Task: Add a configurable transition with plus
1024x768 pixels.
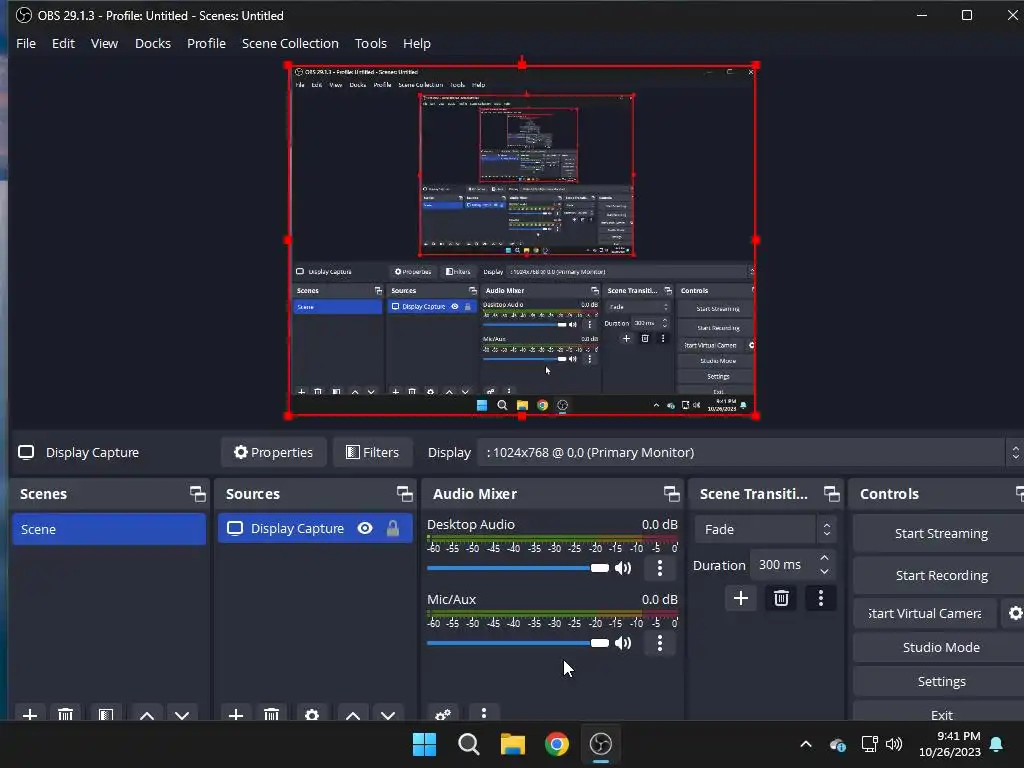Action: point(741,598)
